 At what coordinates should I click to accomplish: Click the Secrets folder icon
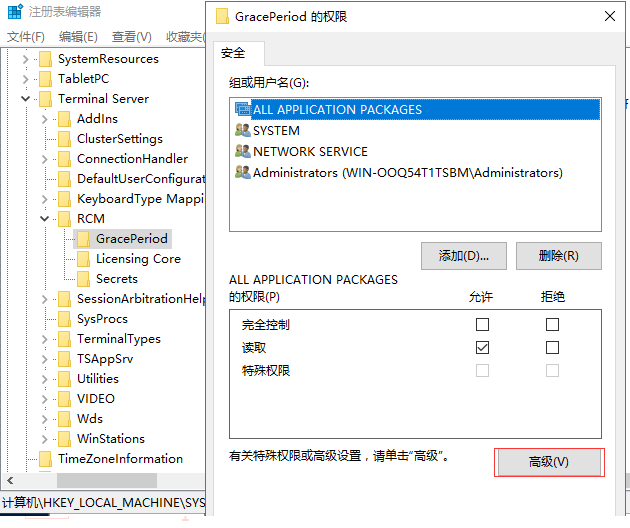(x=83, y=279)
